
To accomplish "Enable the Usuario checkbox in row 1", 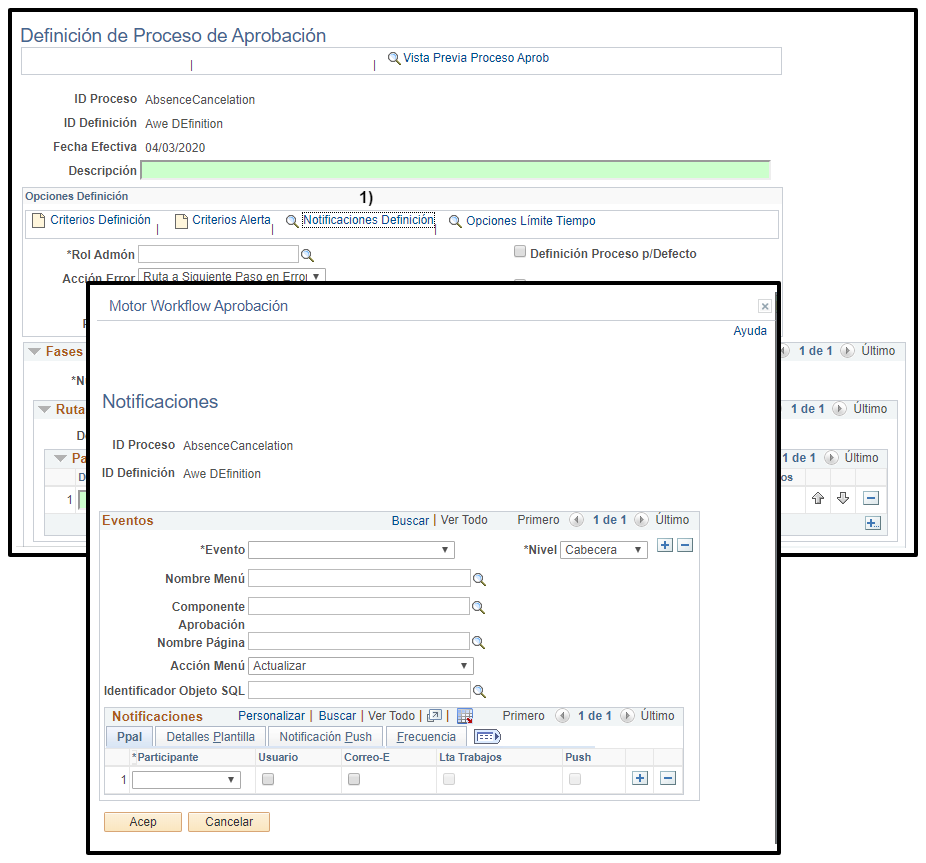I will coord(268,780).
